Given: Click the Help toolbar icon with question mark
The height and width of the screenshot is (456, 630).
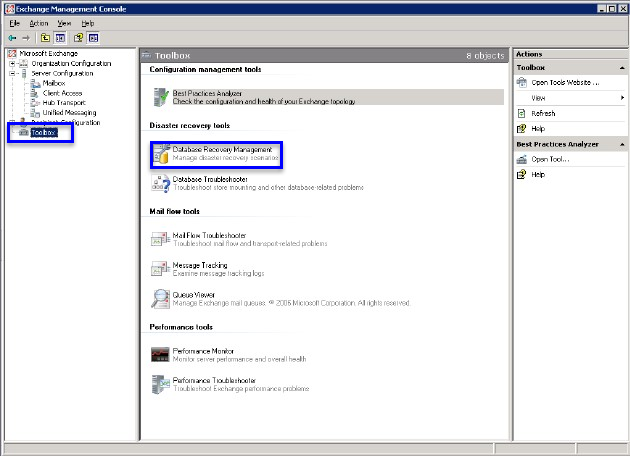Looking at the screenshot, I should click(78, 38).
